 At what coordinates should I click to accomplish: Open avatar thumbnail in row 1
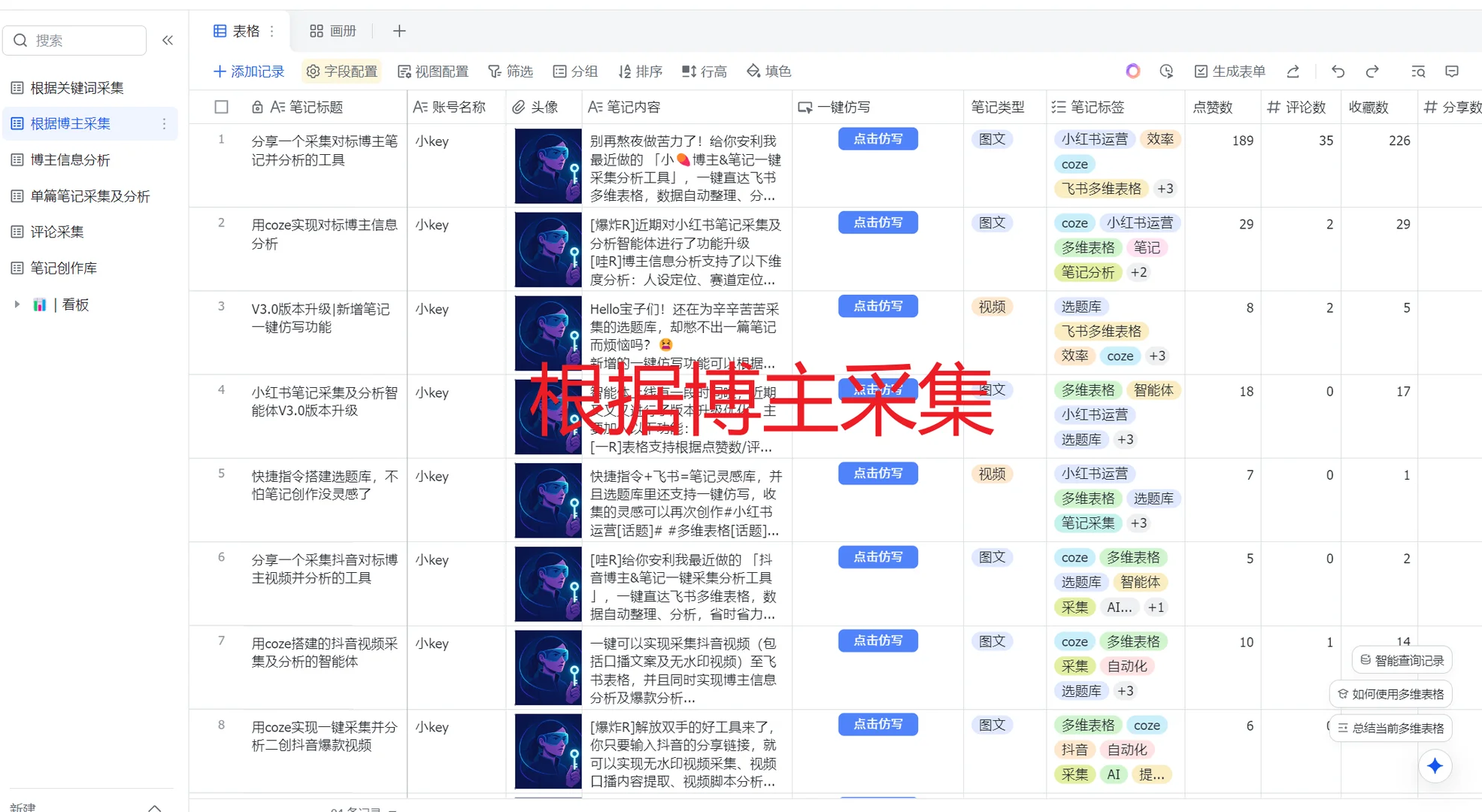coord(548,166)
